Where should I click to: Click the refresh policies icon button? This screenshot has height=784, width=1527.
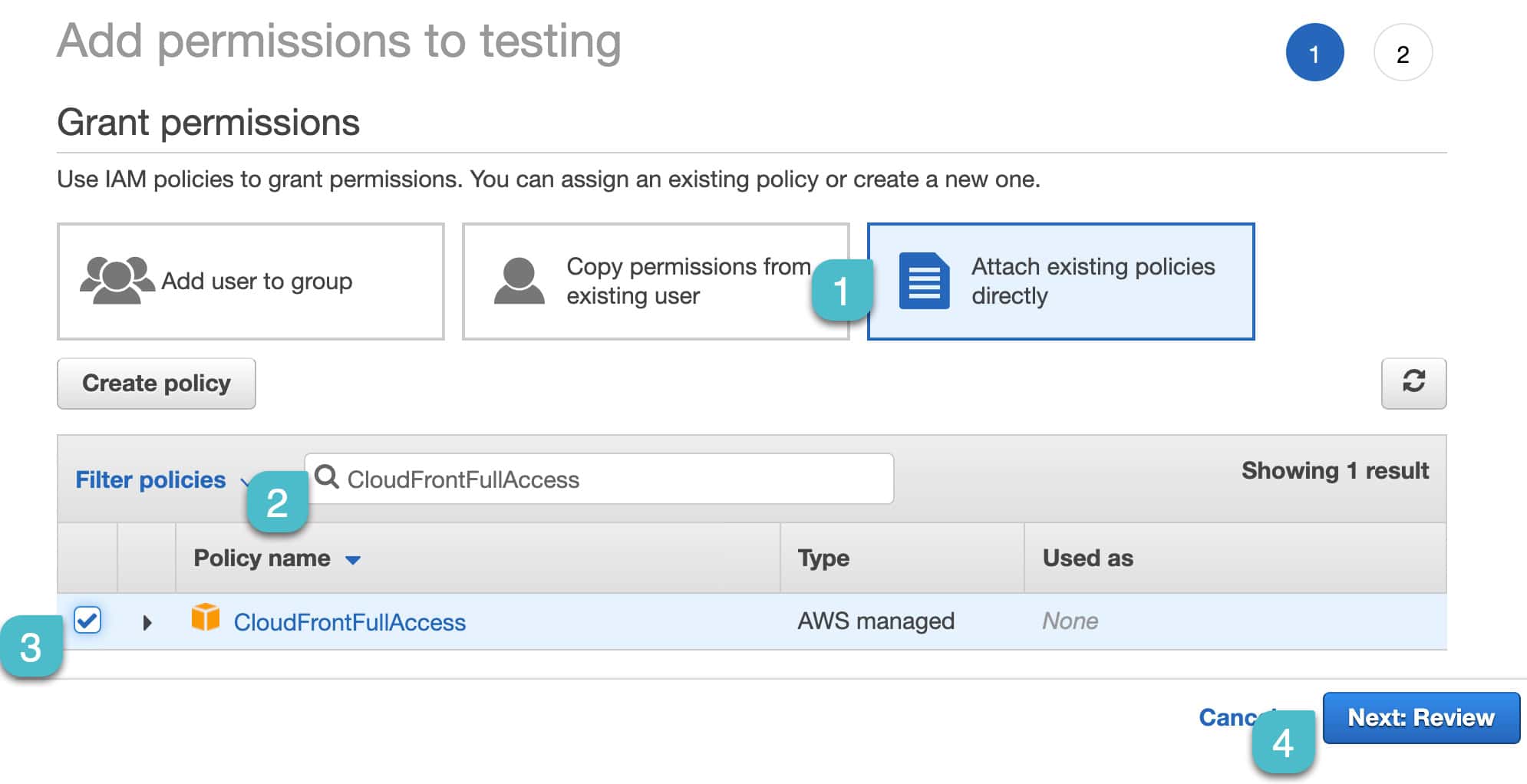[x=1413, y=383]
